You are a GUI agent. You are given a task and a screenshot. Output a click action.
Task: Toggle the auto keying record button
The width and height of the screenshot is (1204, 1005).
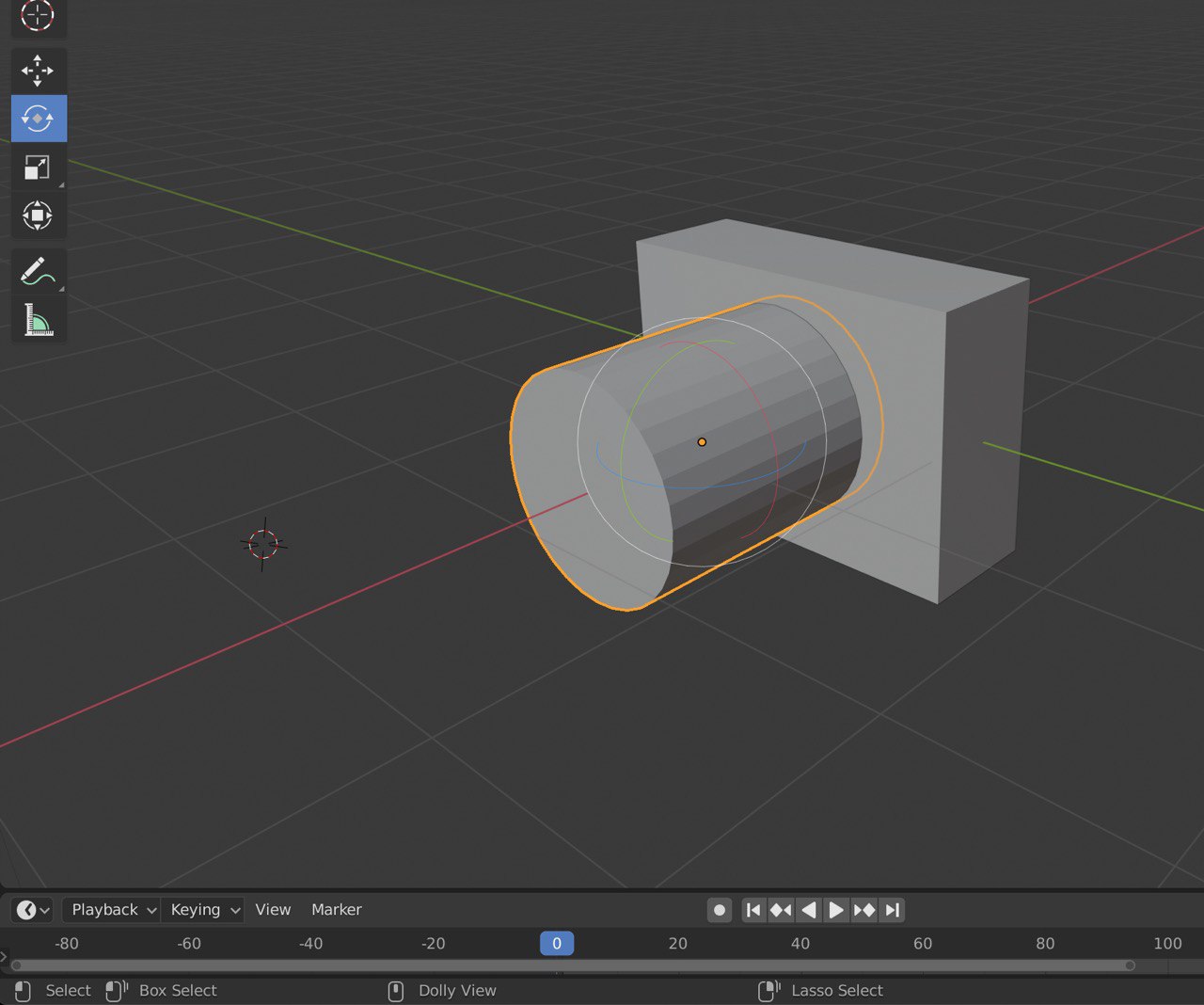[720, 910]
